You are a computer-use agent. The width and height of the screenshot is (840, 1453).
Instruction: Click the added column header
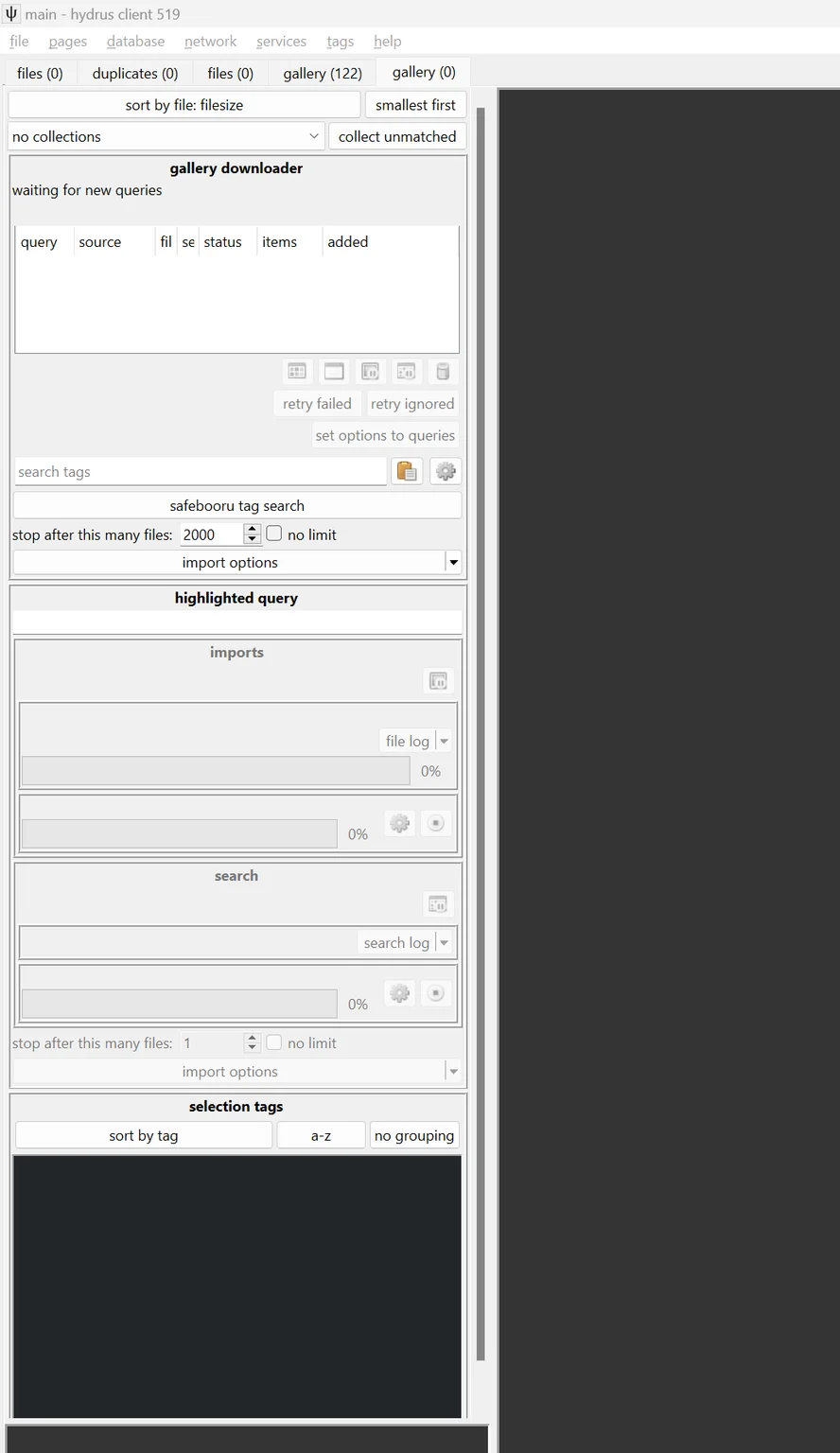391,242
